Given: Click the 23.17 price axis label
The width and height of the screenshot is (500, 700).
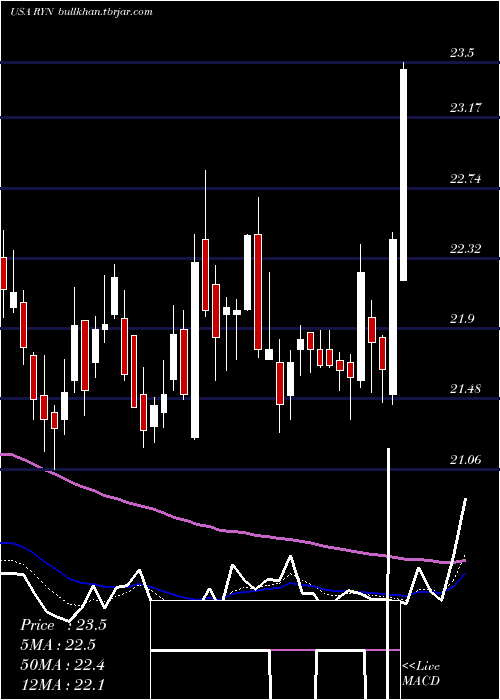Looking at the screenshot, I should pos(466,108).
